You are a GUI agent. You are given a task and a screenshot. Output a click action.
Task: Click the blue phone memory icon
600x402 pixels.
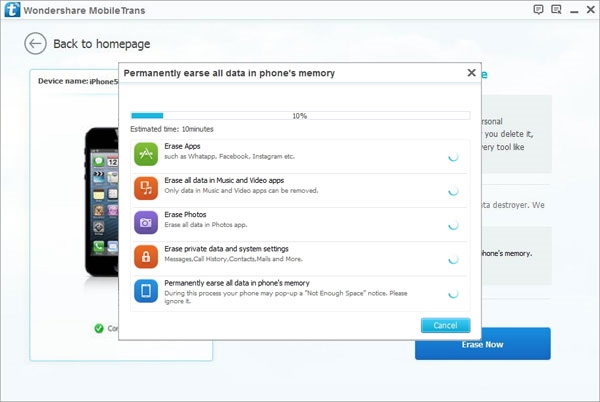point(146,291)
